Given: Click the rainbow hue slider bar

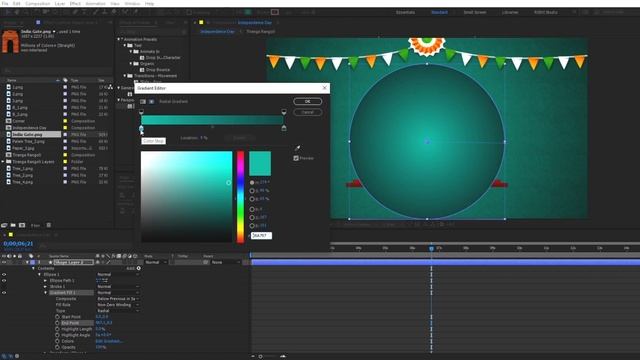Looking at the screenshot, I should tap(240, 197).
